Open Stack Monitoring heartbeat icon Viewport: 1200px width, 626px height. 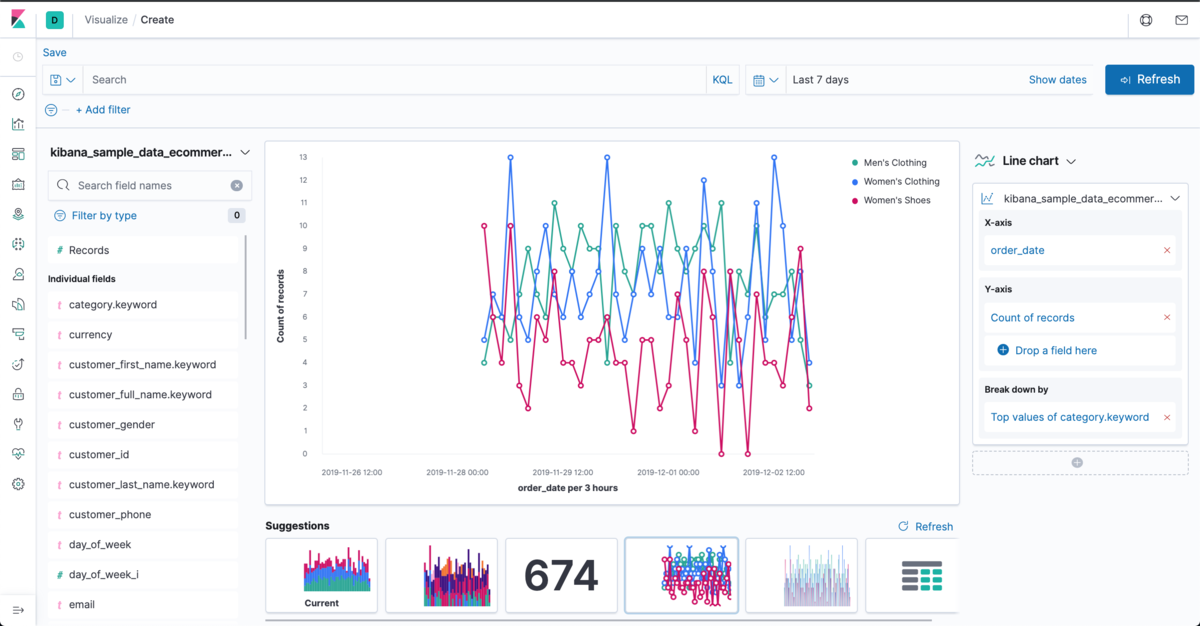point(18,454)
